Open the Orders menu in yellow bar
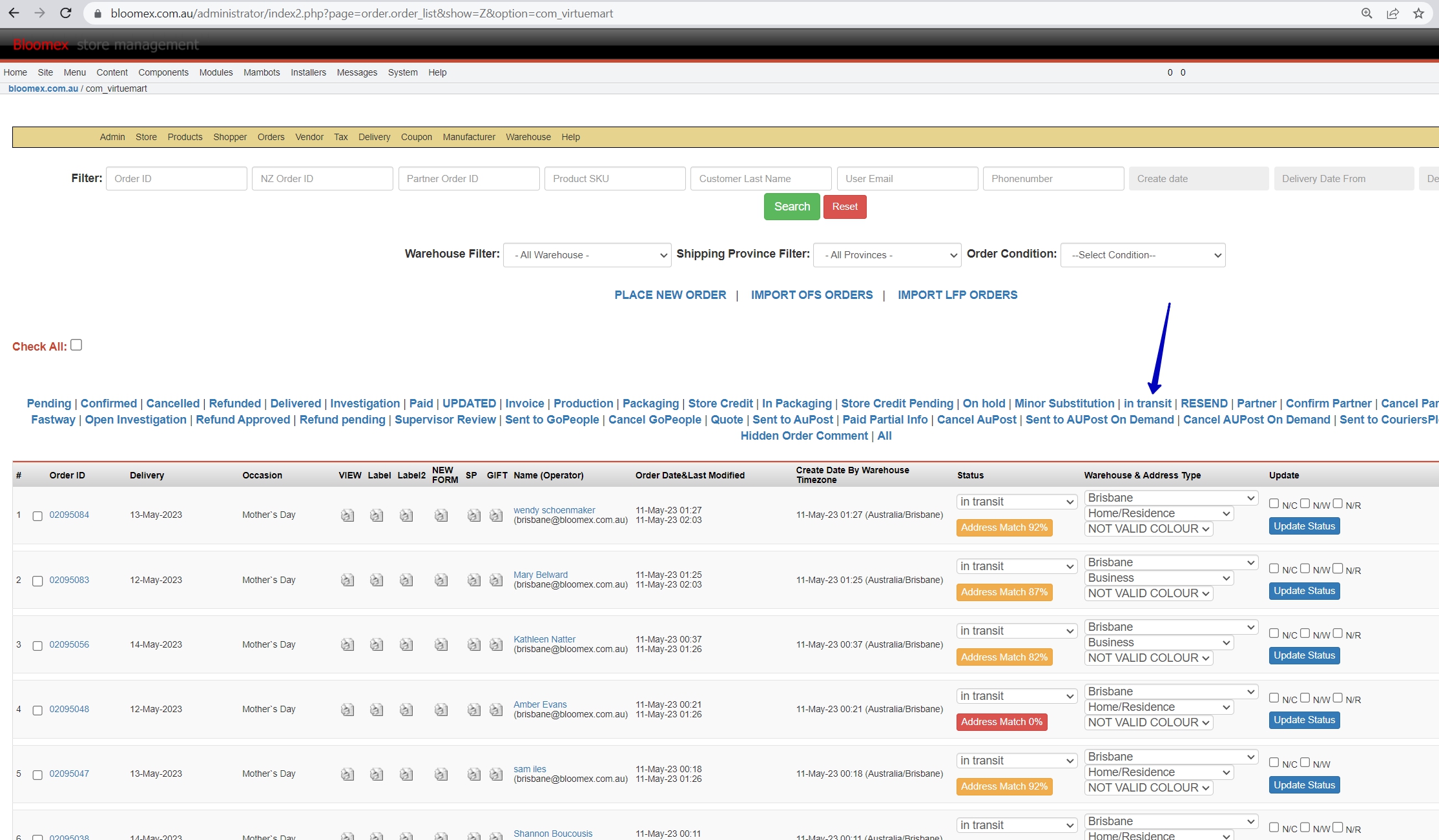 click(271, 137)
